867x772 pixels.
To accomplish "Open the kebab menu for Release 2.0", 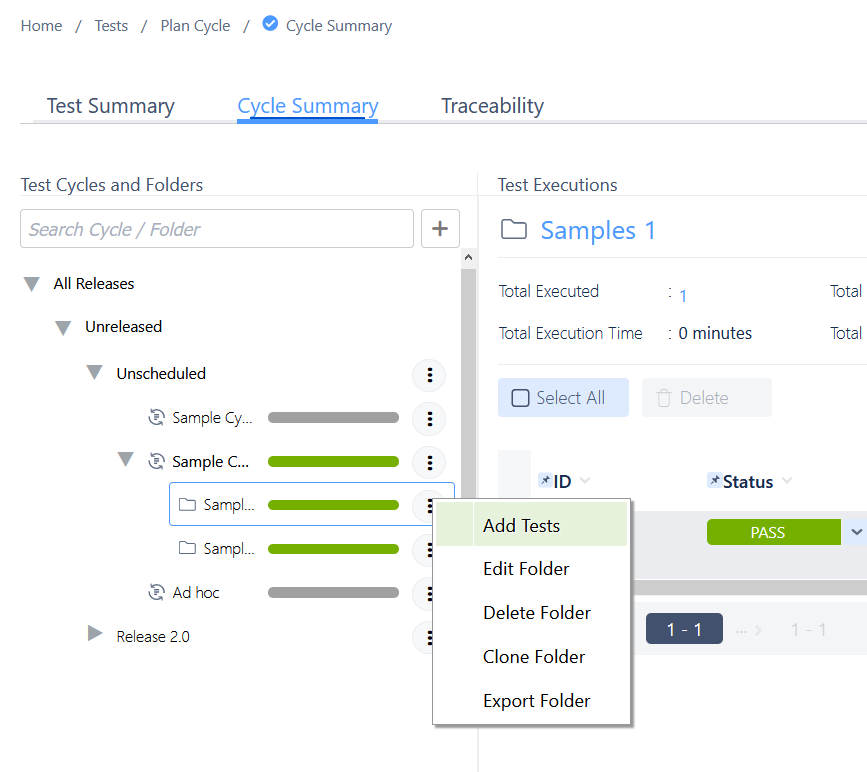I will [x=429, y=636].
